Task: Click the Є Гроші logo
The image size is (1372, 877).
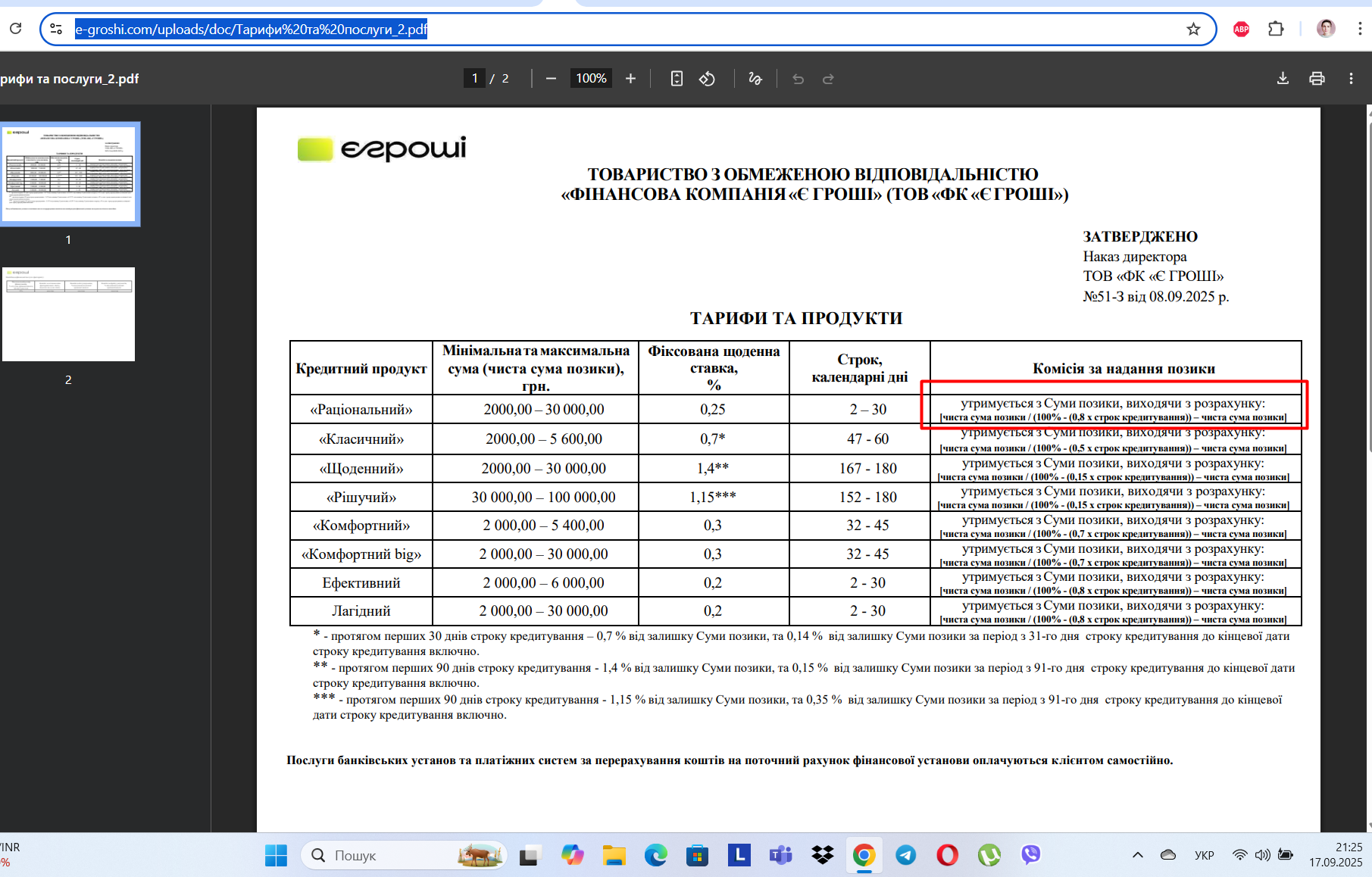Action: point(382,148)
